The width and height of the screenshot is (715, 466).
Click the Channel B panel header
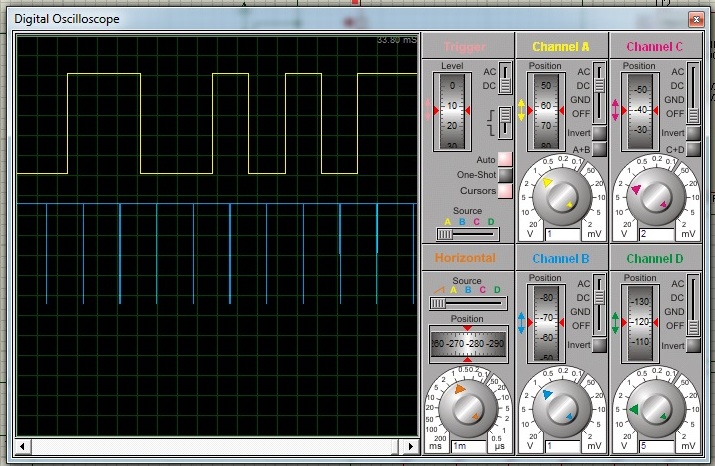point(562,258)
